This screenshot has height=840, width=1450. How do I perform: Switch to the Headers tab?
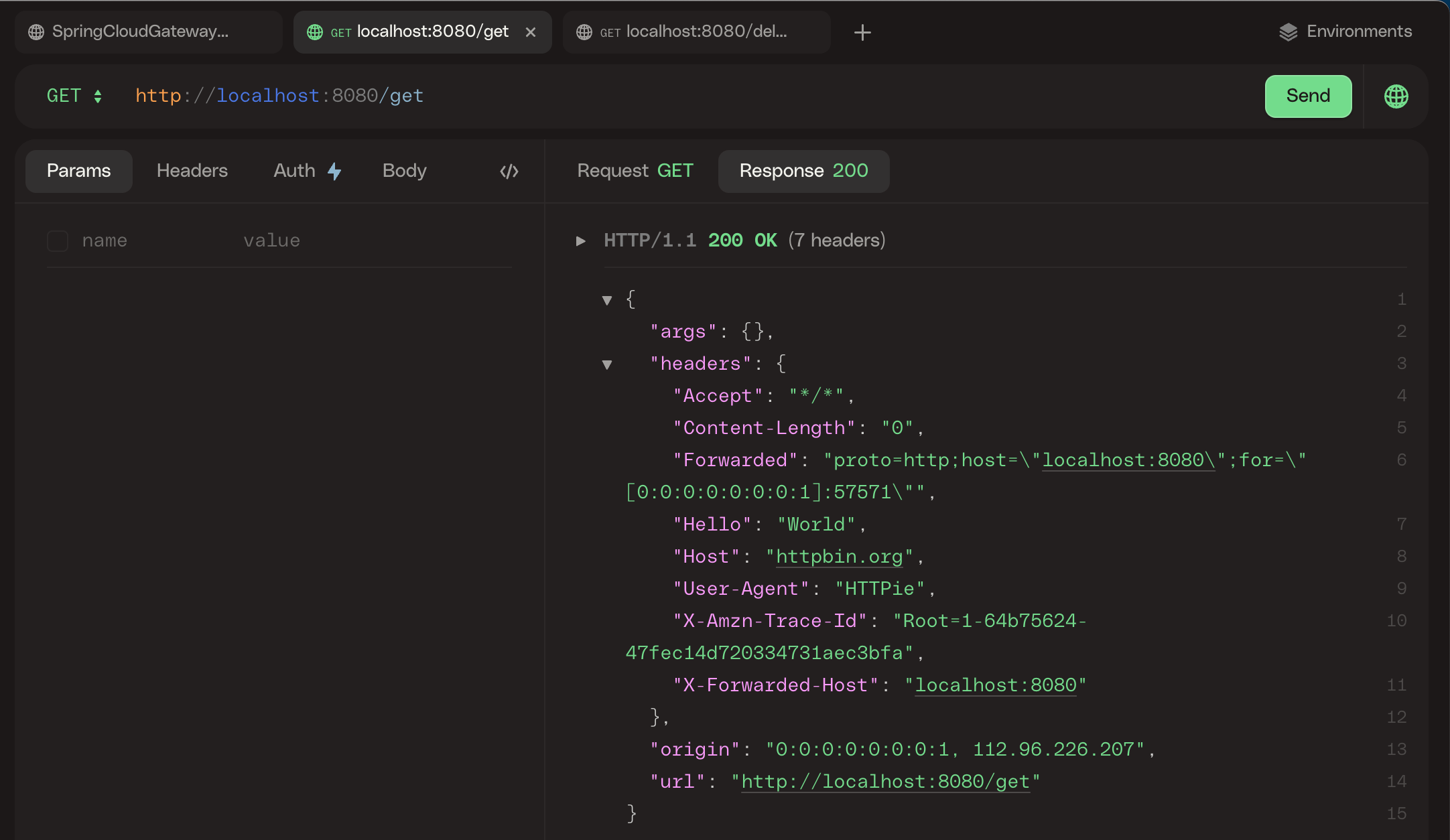(192, 171)
